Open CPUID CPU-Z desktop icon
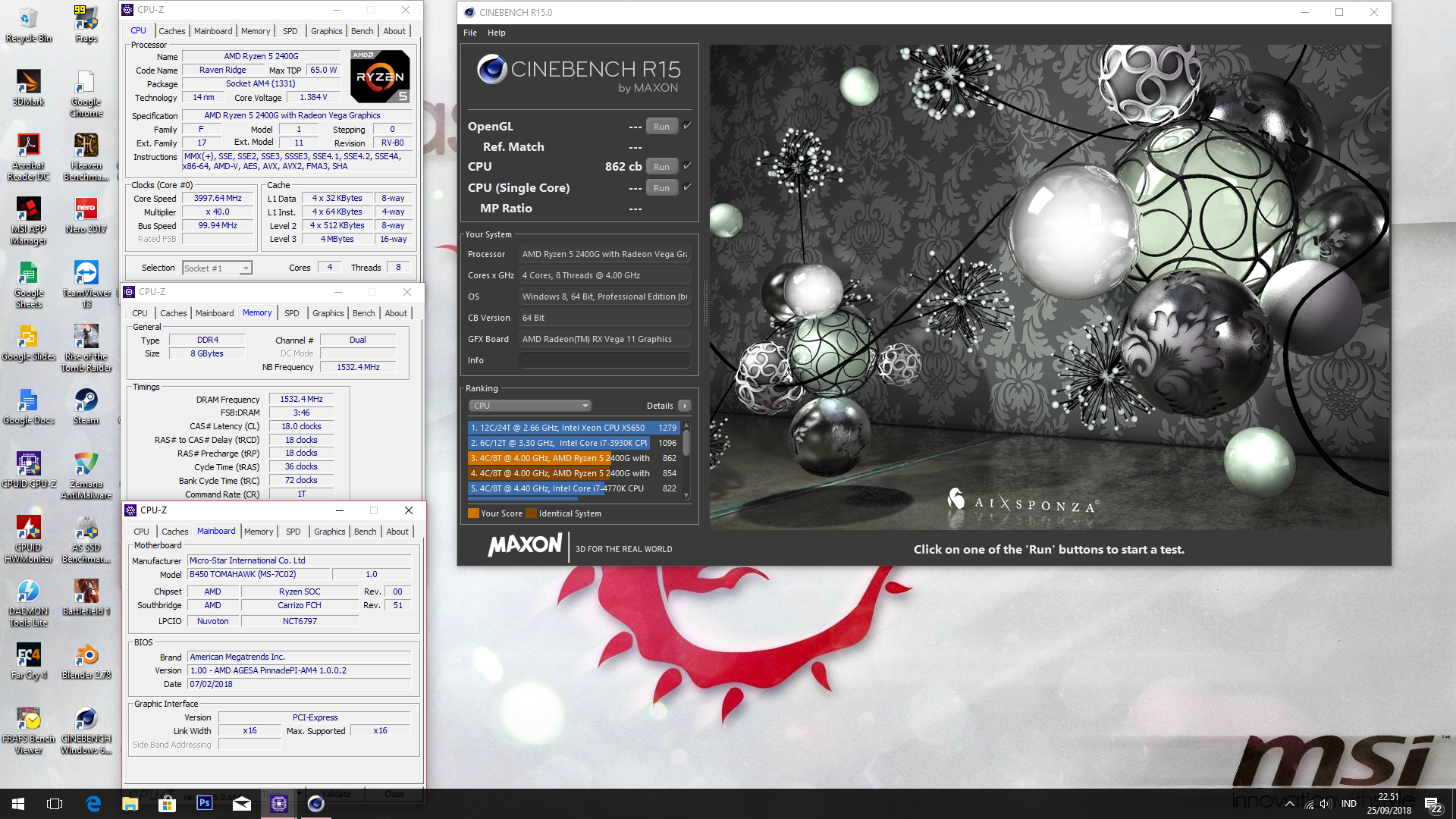This screenshot has width=1456, height=819. click(29, 470)
